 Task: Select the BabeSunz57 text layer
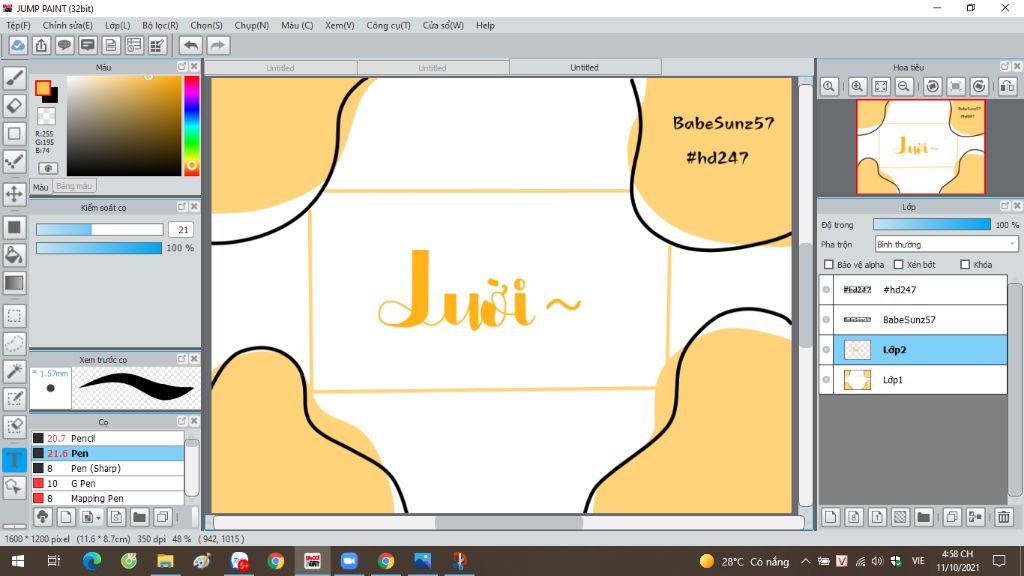[910, 320]
